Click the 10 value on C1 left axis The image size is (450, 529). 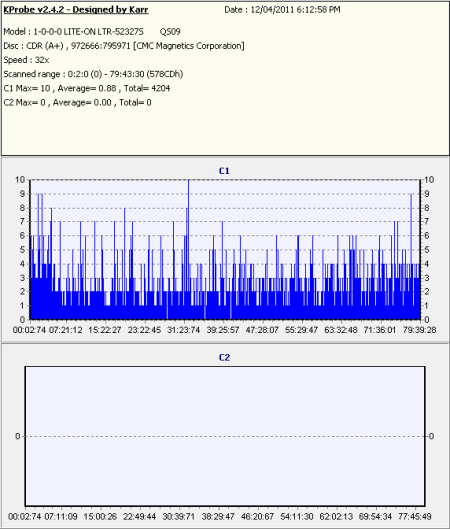(x=20, y=180)
